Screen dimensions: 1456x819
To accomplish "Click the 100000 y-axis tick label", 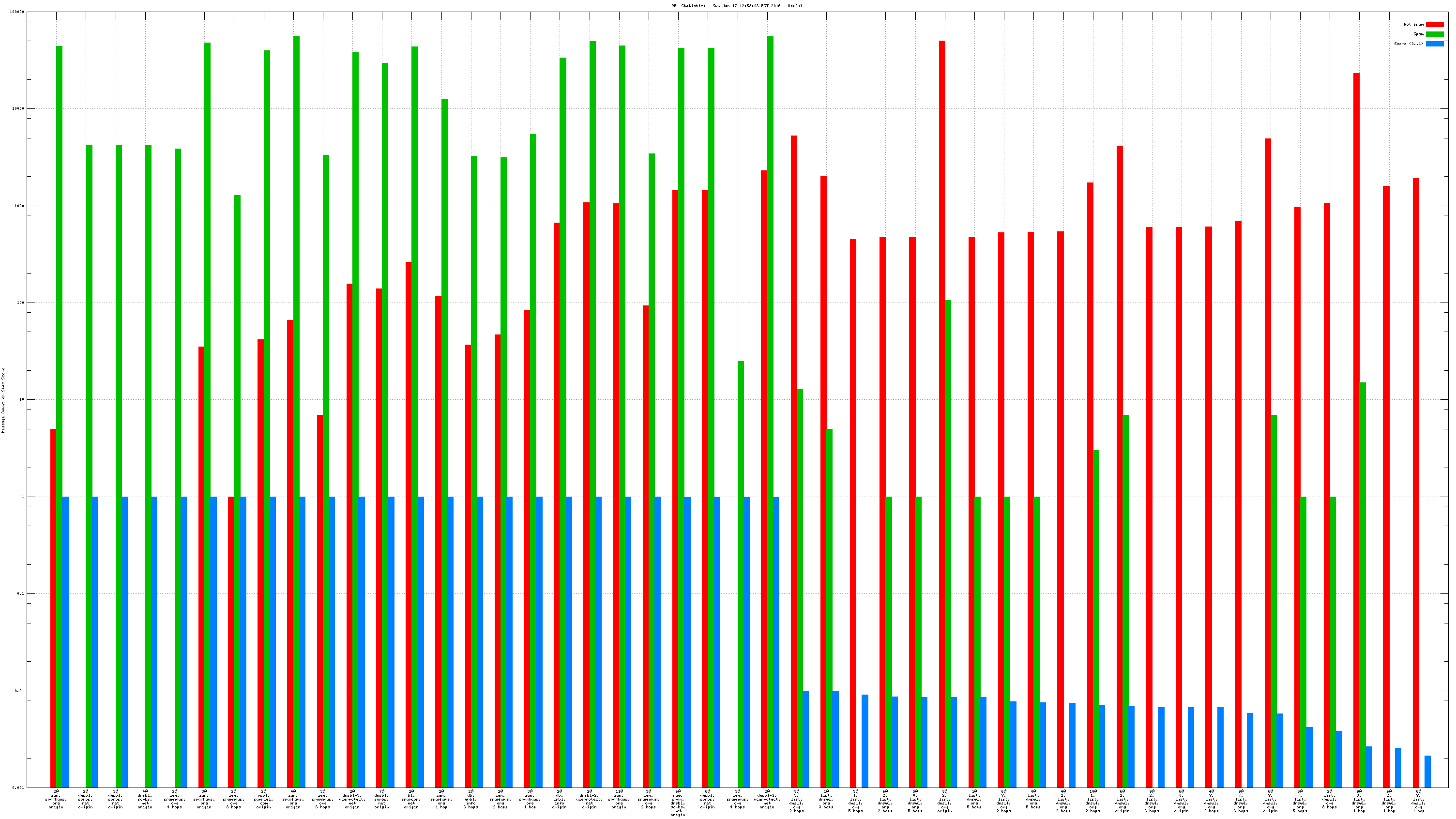I will (x=17, y=12).
